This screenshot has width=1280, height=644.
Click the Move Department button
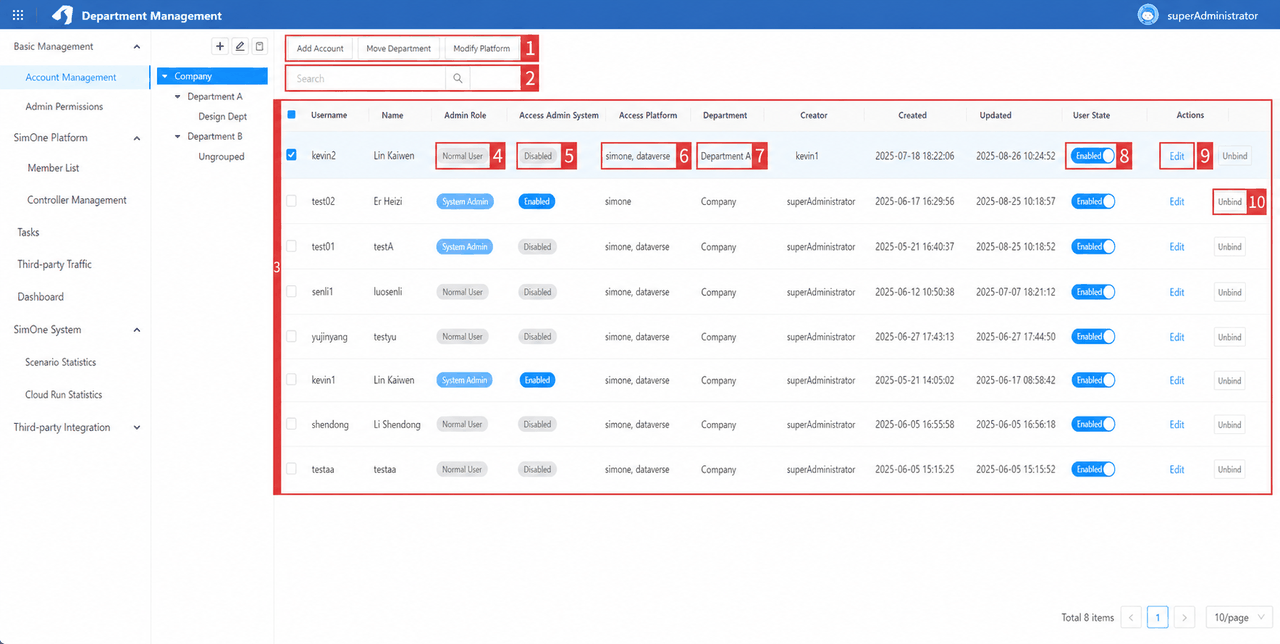click(x=398, y=48)
